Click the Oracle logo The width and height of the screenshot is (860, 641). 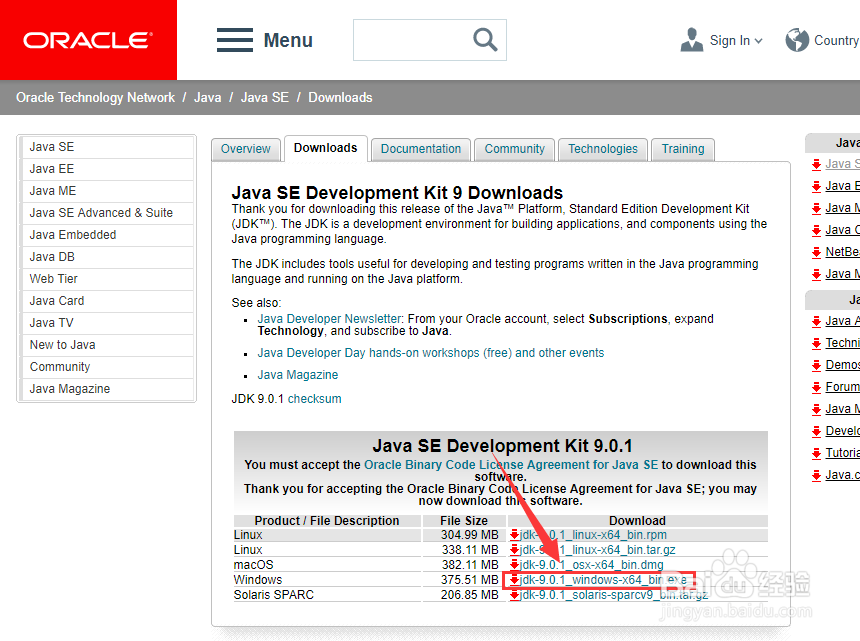click(88, 40)
